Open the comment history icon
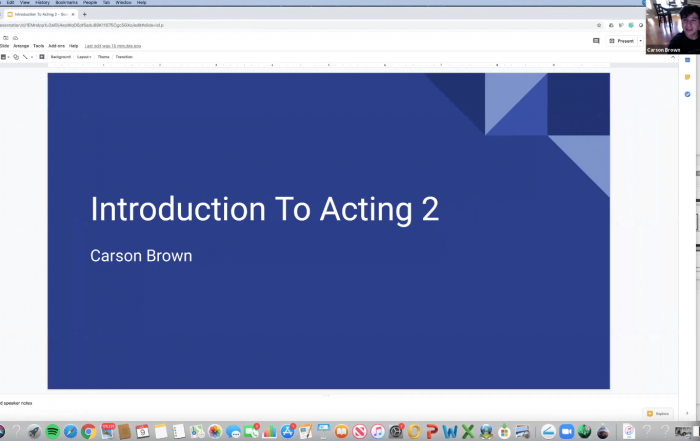This screenshot has height=441, width=700. tap(596, 41)
